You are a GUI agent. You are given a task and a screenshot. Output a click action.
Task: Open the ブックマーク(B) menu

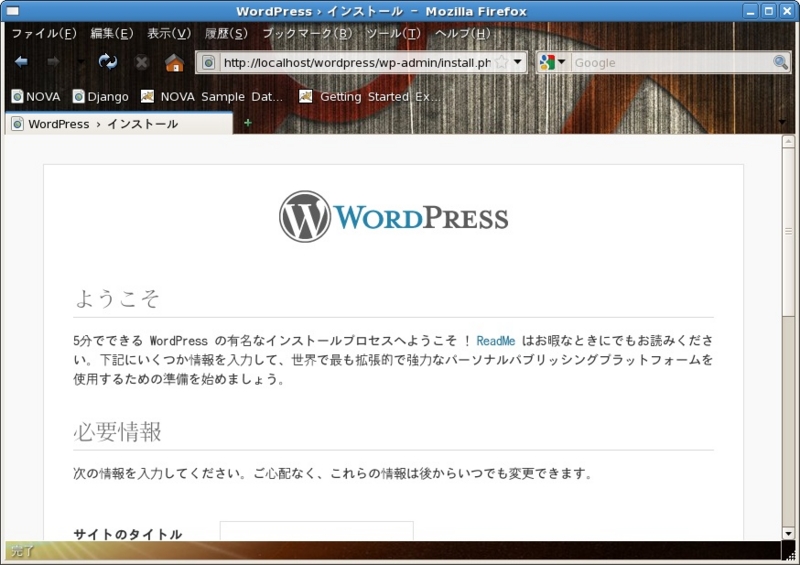(307, 34)
